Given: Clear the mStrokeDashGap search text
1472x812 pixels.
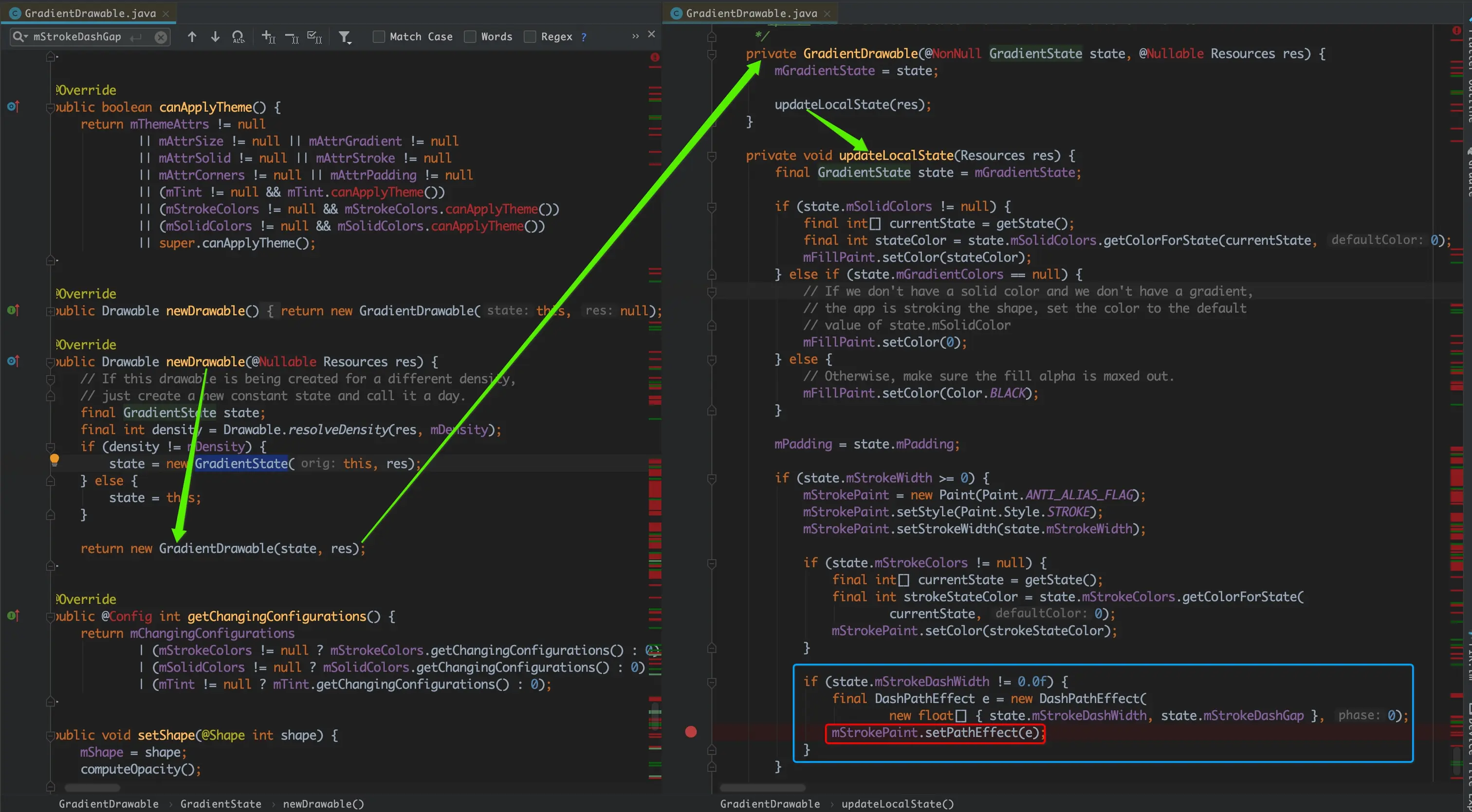Looking at the screenshot, I should click(x=161, y=37).
